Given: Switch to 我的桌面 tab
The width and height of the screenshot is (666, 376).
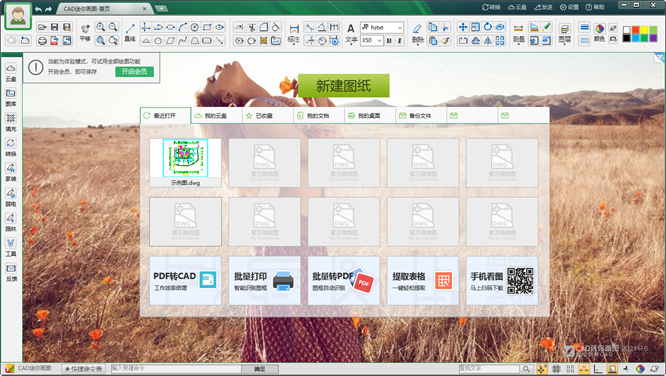Looking at the screenshot, I should [x=370, y=116].
